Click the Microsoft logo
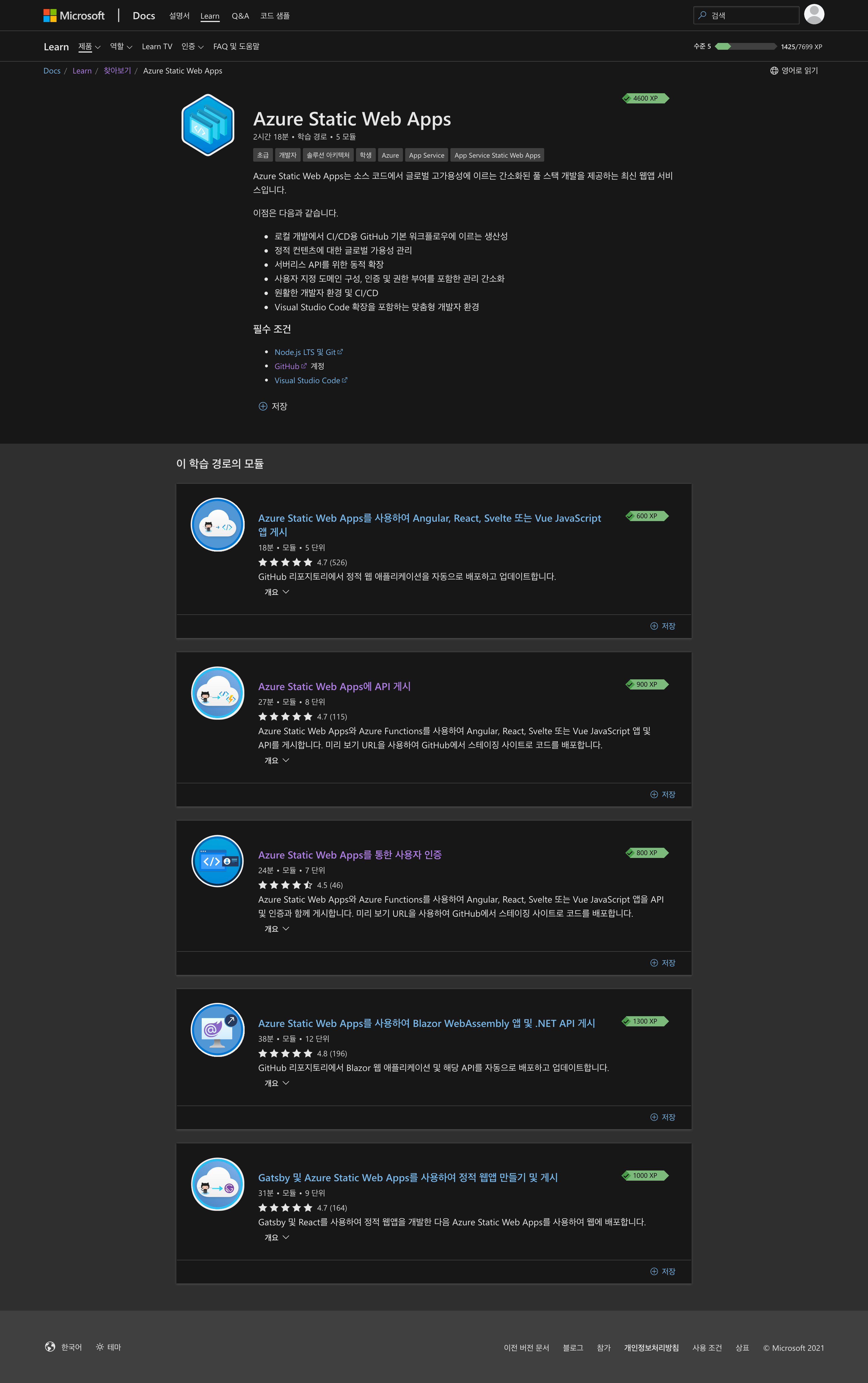 73,15
